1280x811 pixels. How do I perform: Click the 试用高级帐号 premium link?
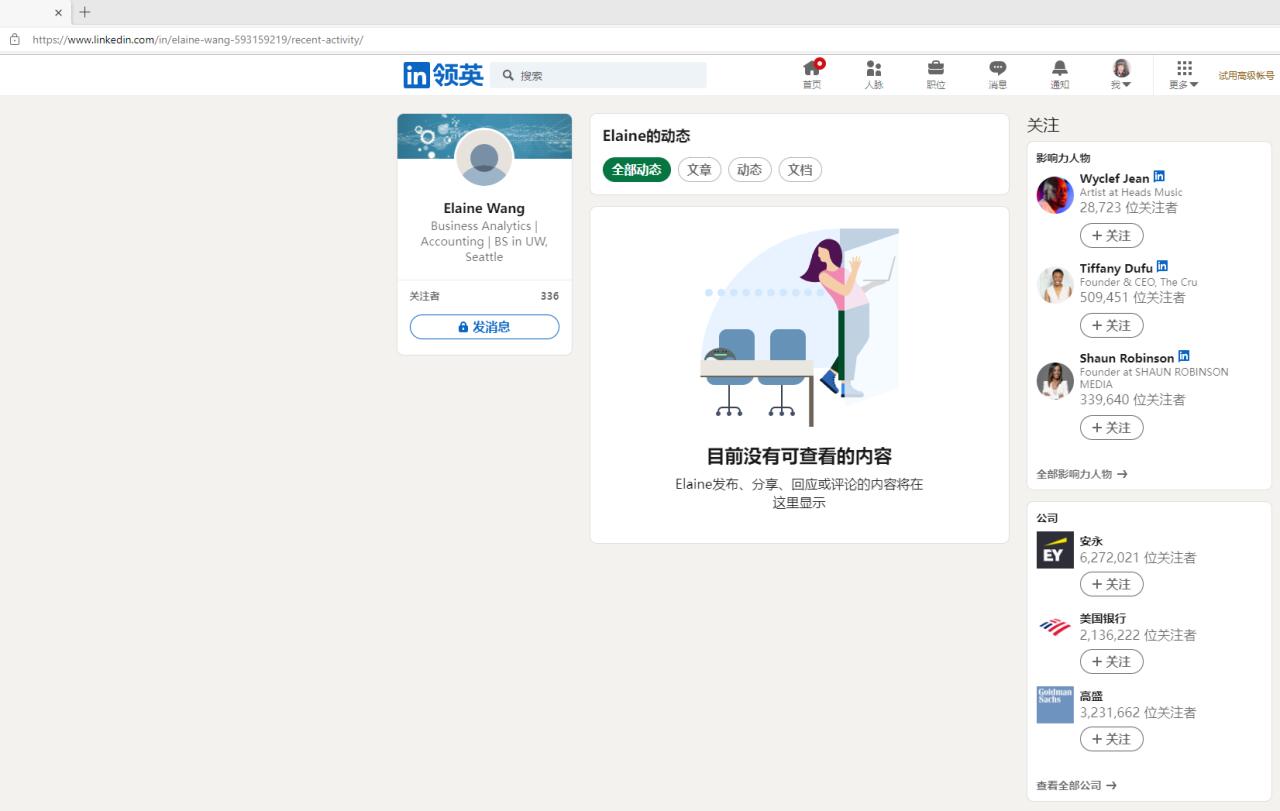pyautogui.click(x=1246, y=75)
